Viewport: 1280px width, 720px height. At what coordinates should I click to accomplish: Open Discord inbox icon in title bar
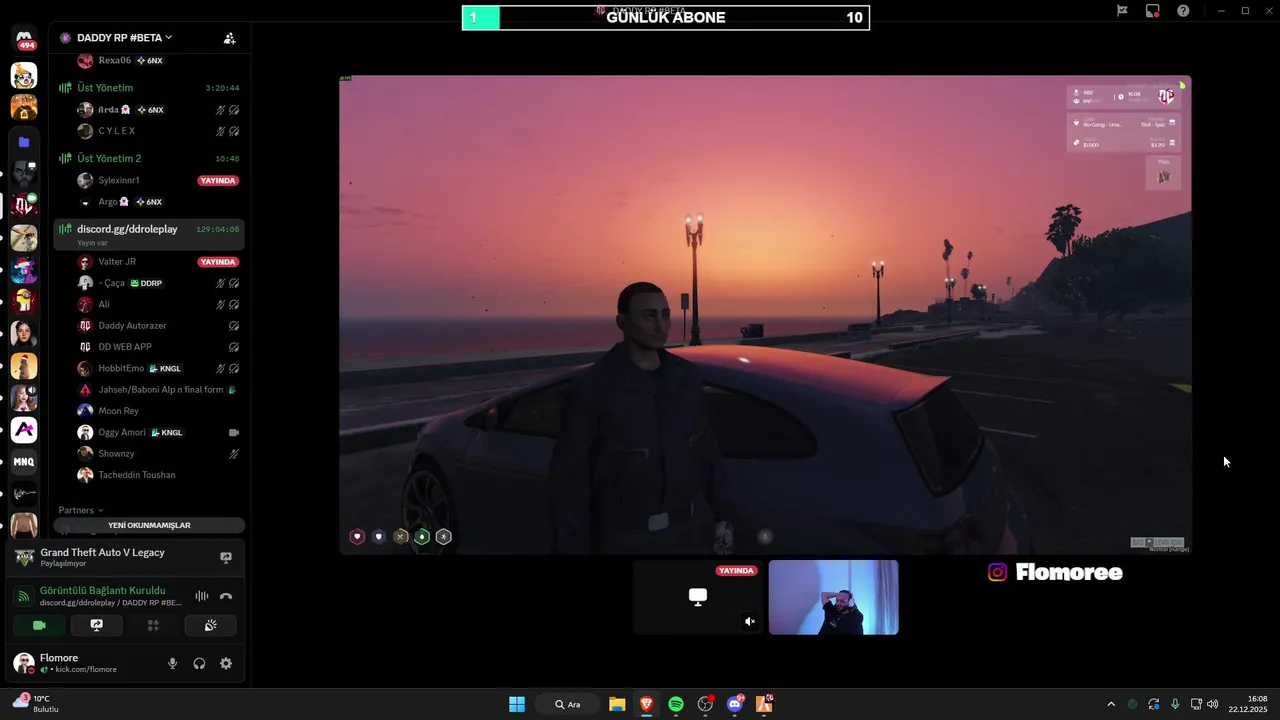[1153, 11]
